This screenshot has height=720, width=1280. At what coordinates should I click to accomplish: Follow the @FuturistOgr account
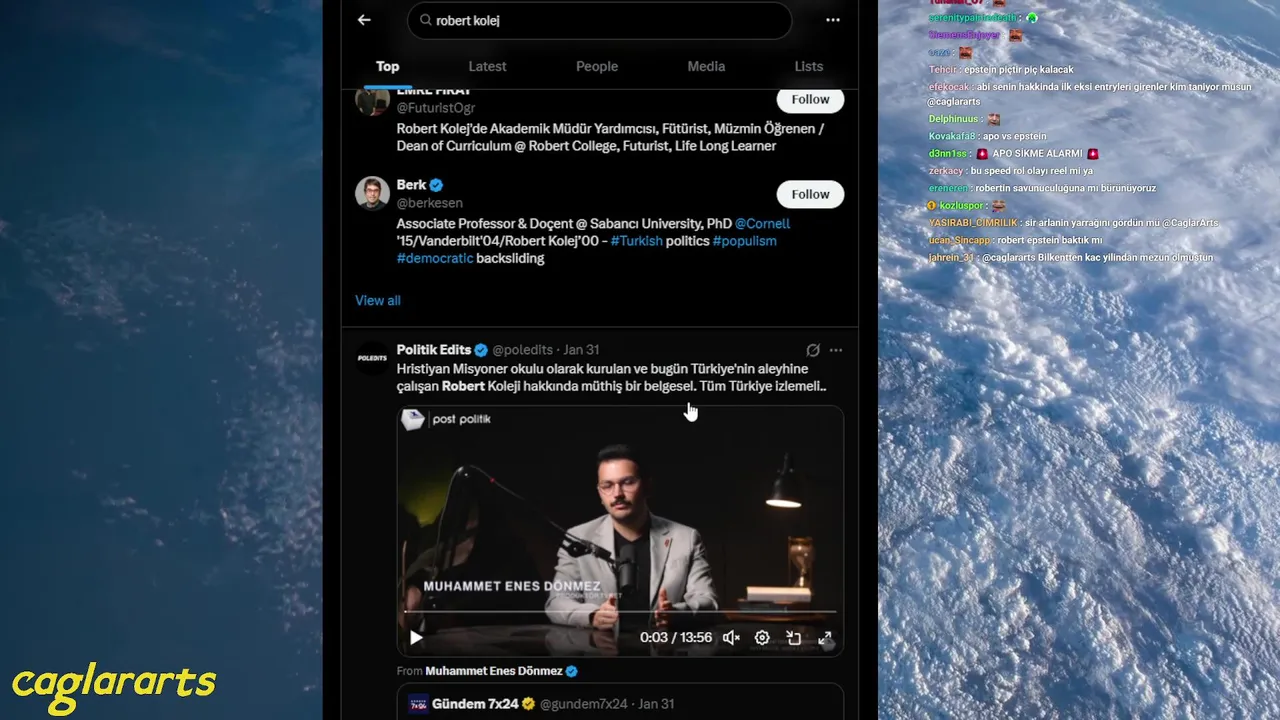pyautogui.click(x=810, y=99)
